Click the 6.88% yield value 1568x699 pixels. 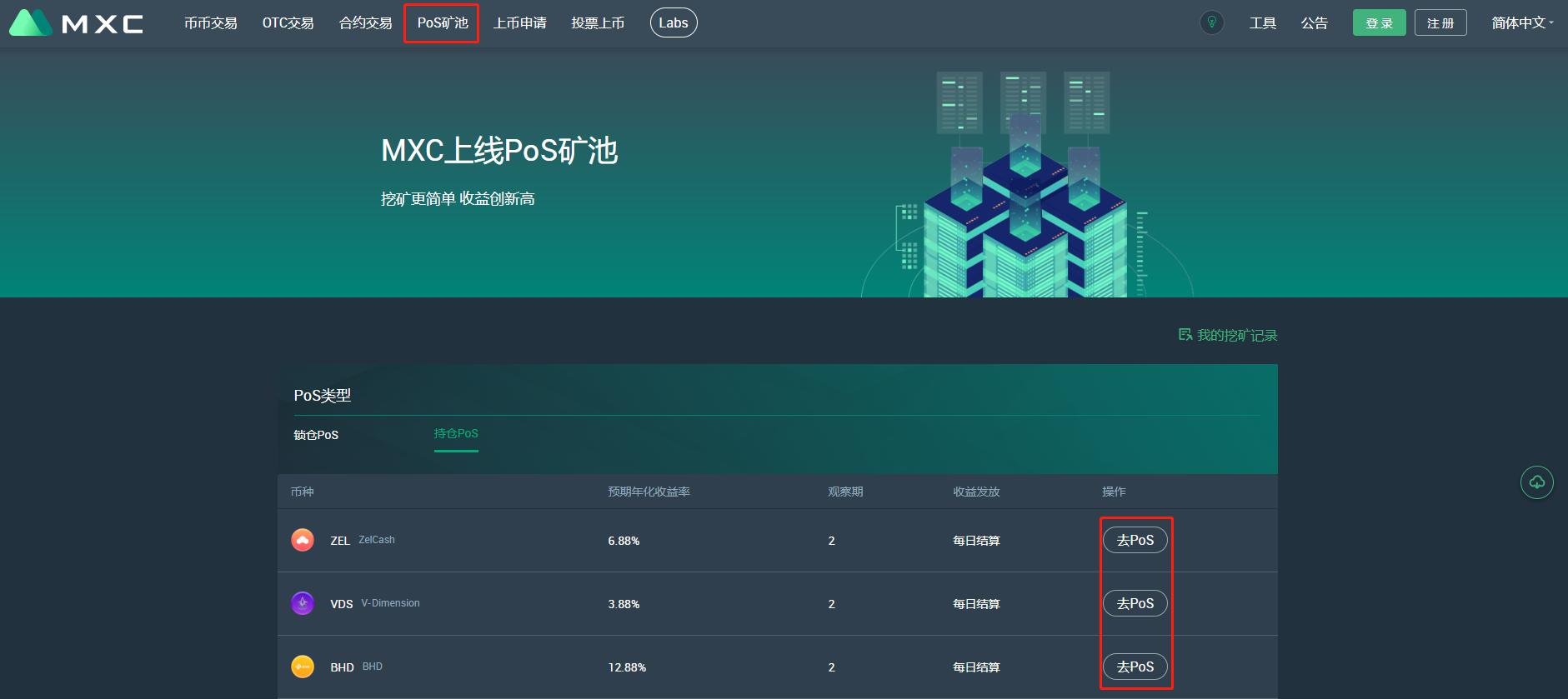pyautogui.click(x=624, y=541)
